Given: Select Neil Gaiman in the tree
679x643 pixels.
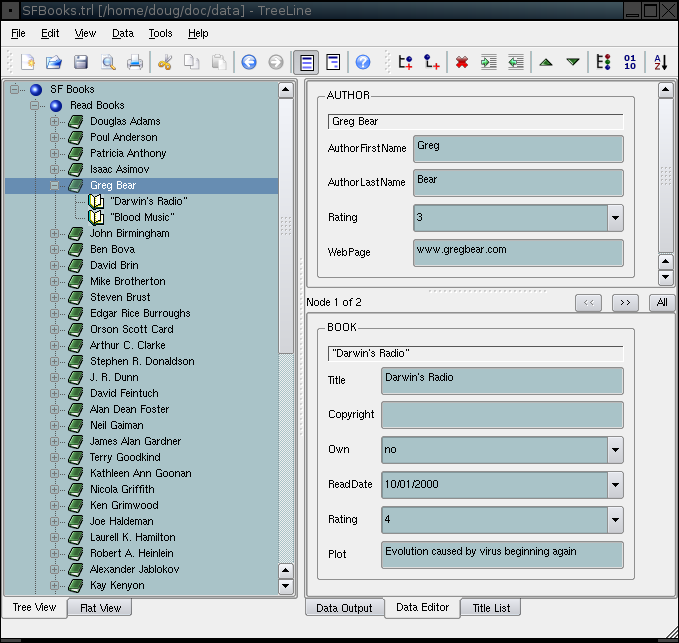Looking at the screenshot, I should [116, 426].
